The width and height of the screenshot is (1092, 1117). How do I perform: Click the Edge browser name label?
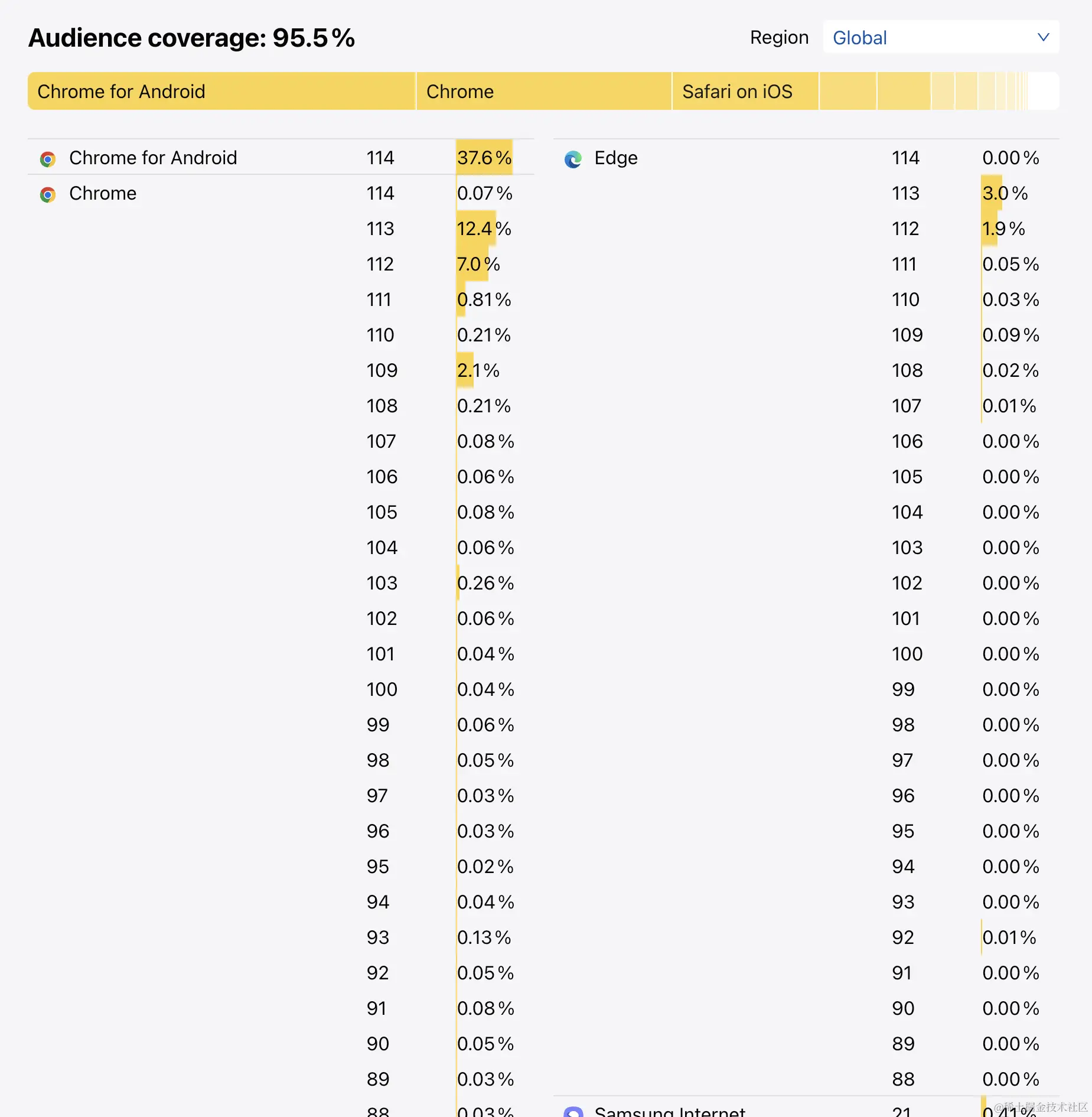point(616,158)
